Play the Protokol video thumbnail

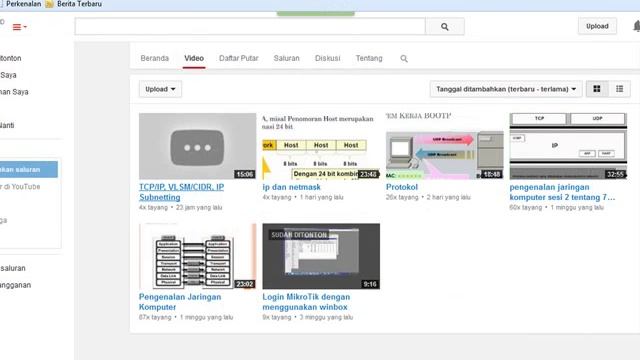tap(444, 146)
